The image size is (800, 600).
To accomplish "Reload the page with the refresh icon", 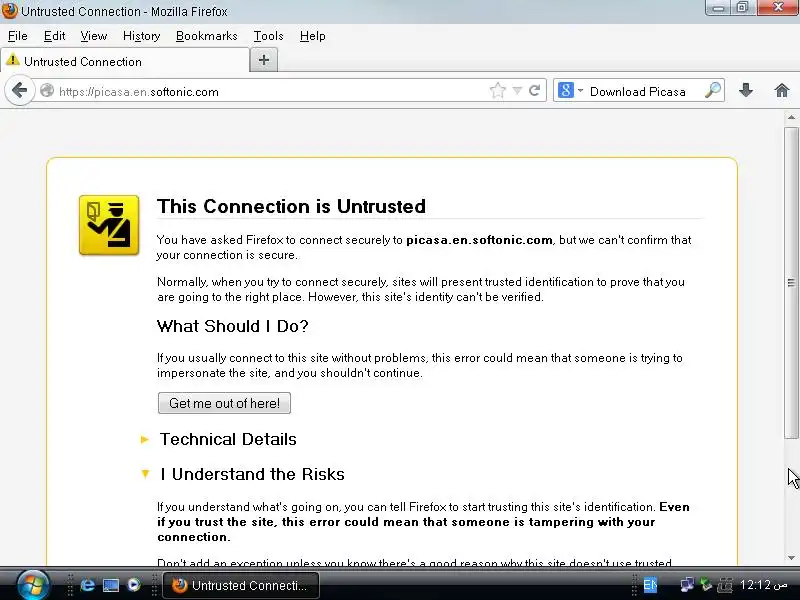I will [x=534, y=91].
